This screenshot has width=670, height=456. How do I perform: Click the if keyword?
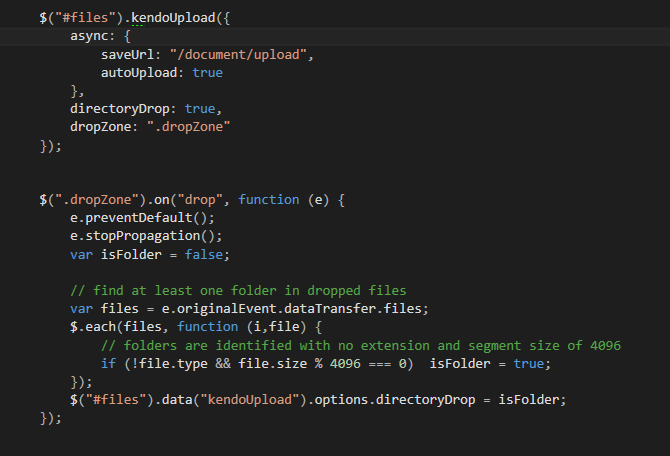(108, 364)
